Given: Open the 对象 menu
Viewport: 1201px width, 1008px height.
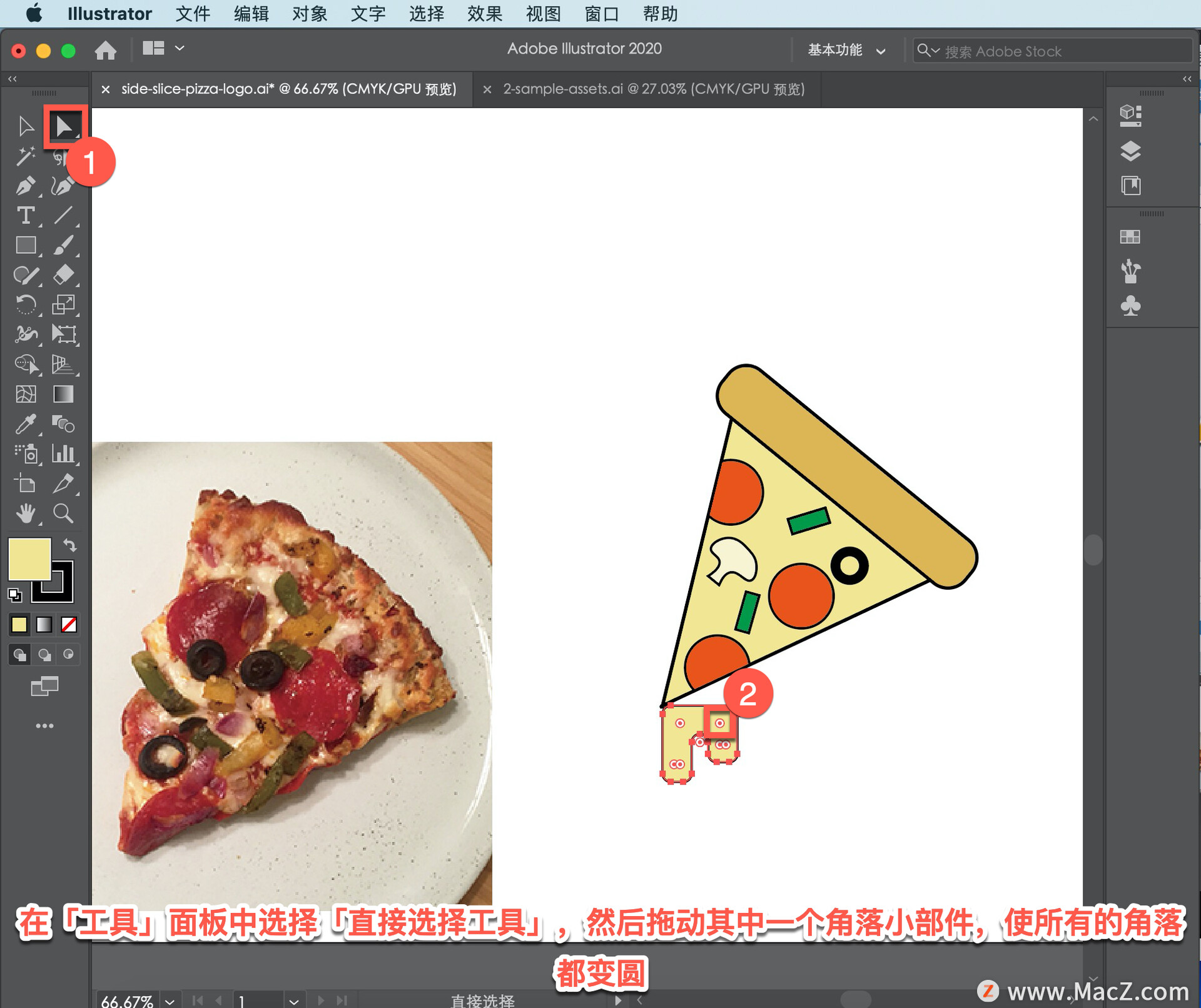Looking at the screenshot, I should 310,14.
